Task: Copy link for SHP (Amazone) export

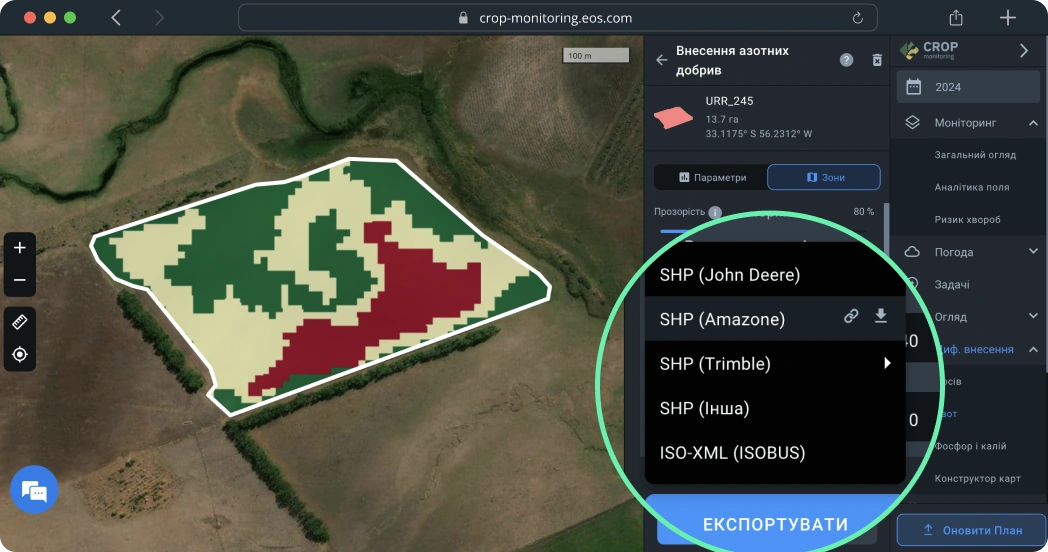Action: (x=851, y=317)
